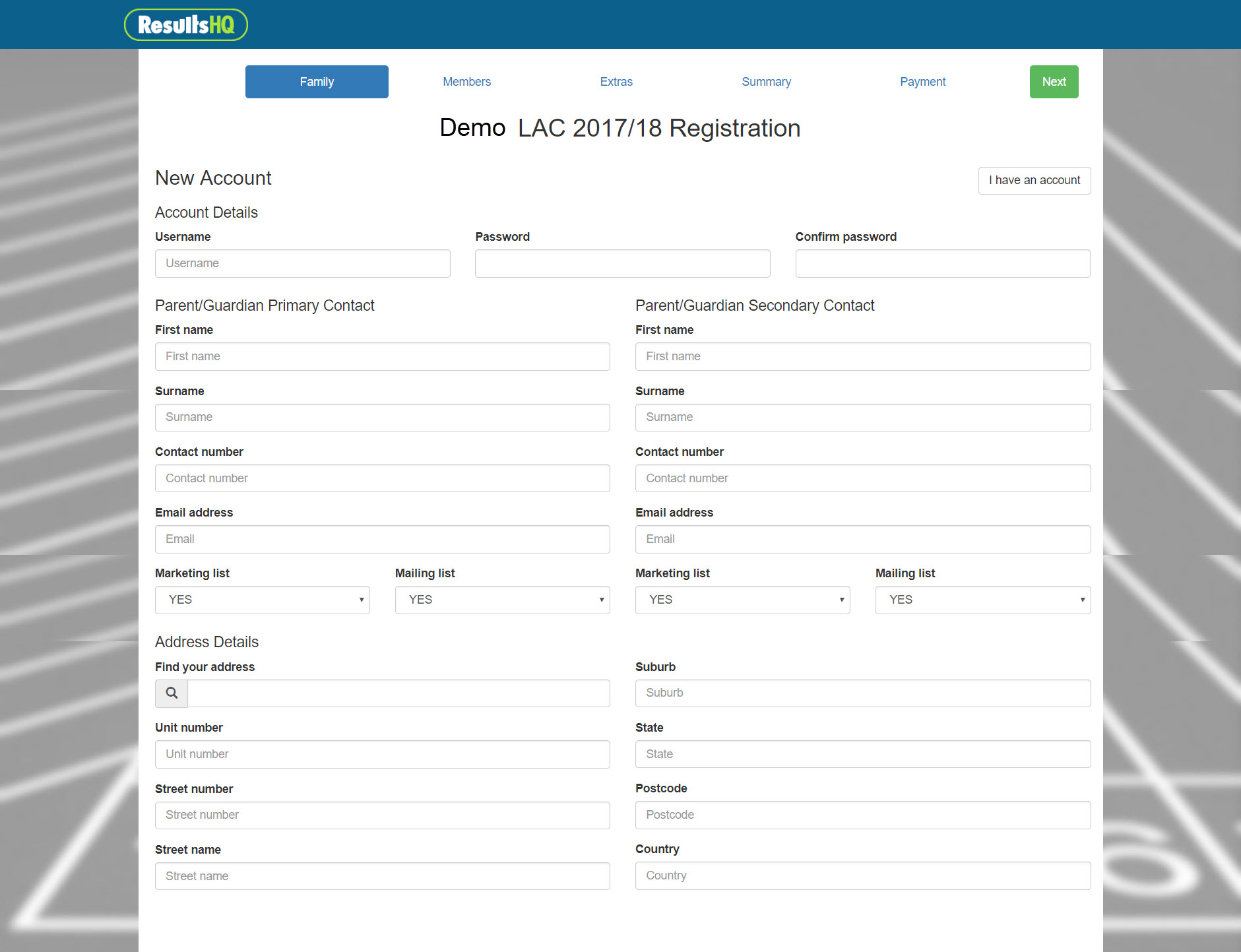Switch to the Members tab
The width and height of the screenshot is (1241, 952).
(466, 82)
